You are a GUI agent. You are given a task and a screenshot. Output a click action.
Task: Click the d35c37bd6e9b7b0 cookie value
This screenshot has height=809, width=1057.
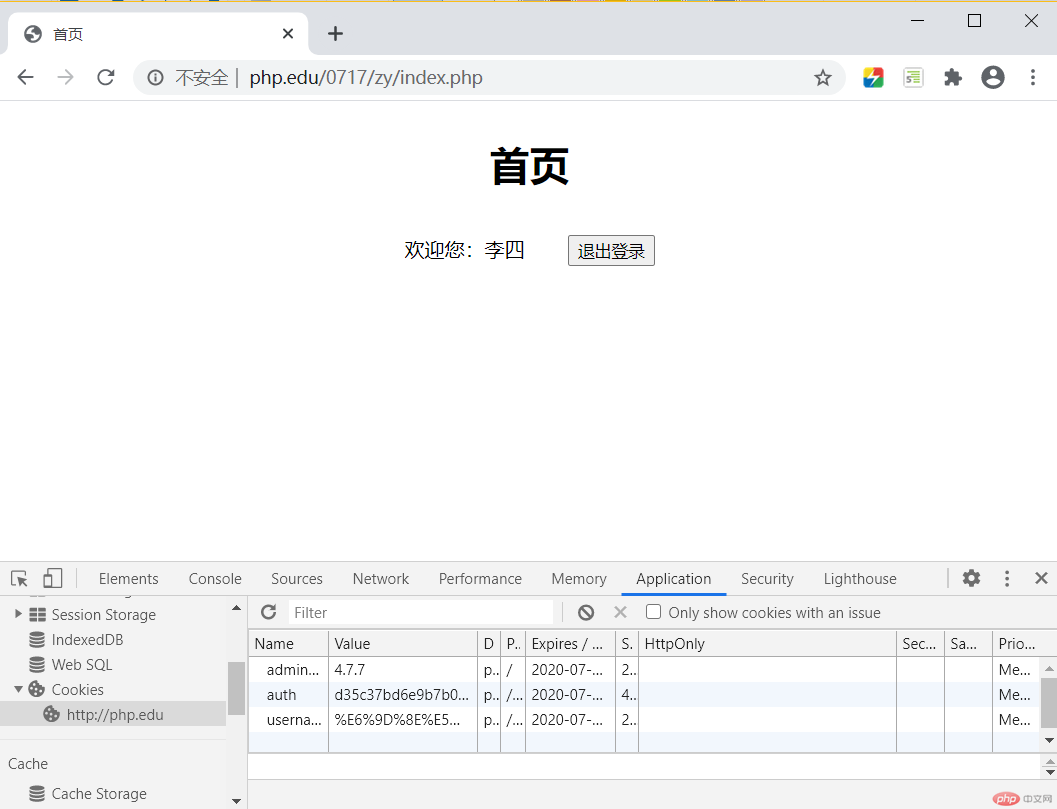click(402, 694)
